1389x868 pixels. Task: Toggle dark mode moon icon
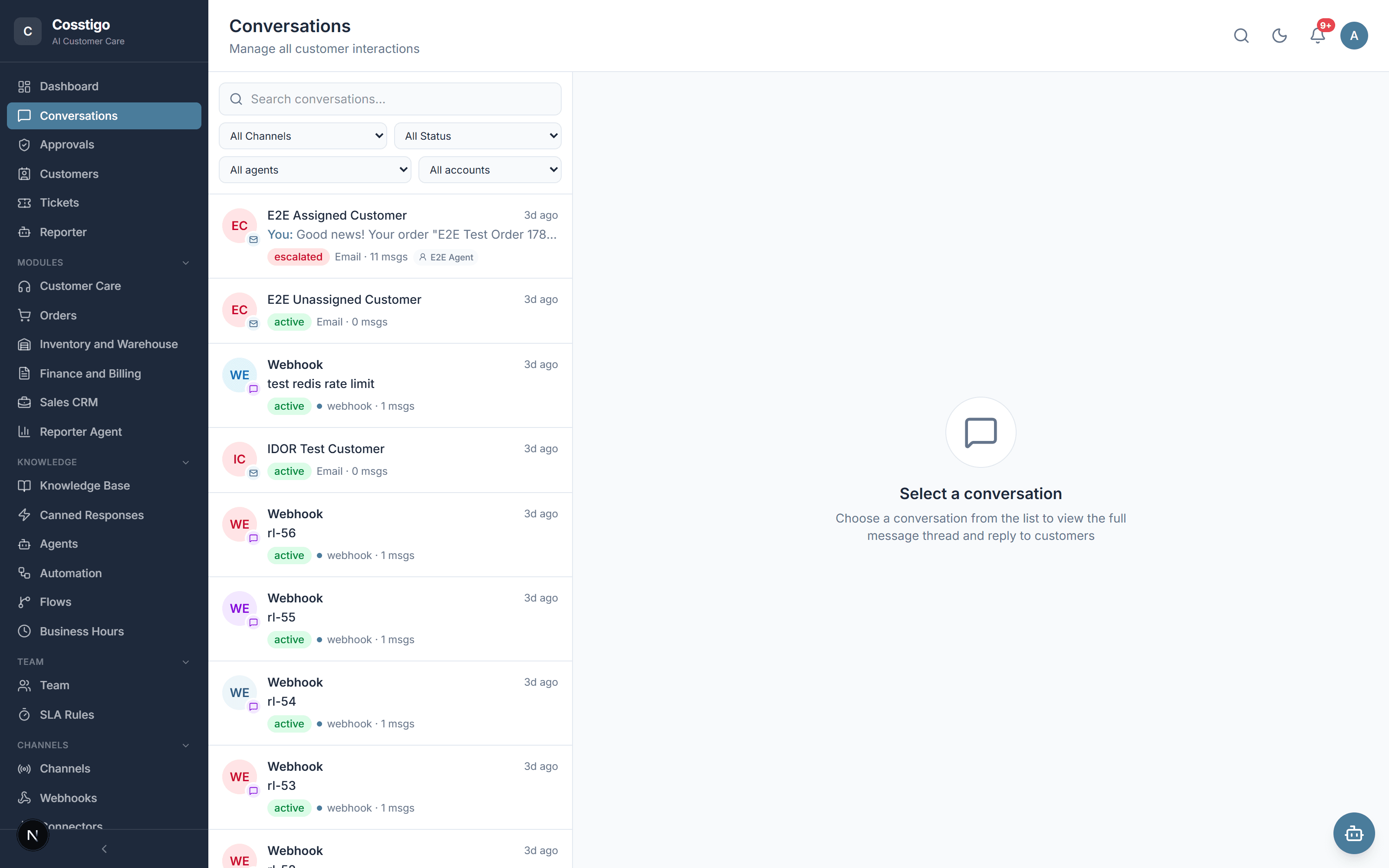pos(1279,36)
